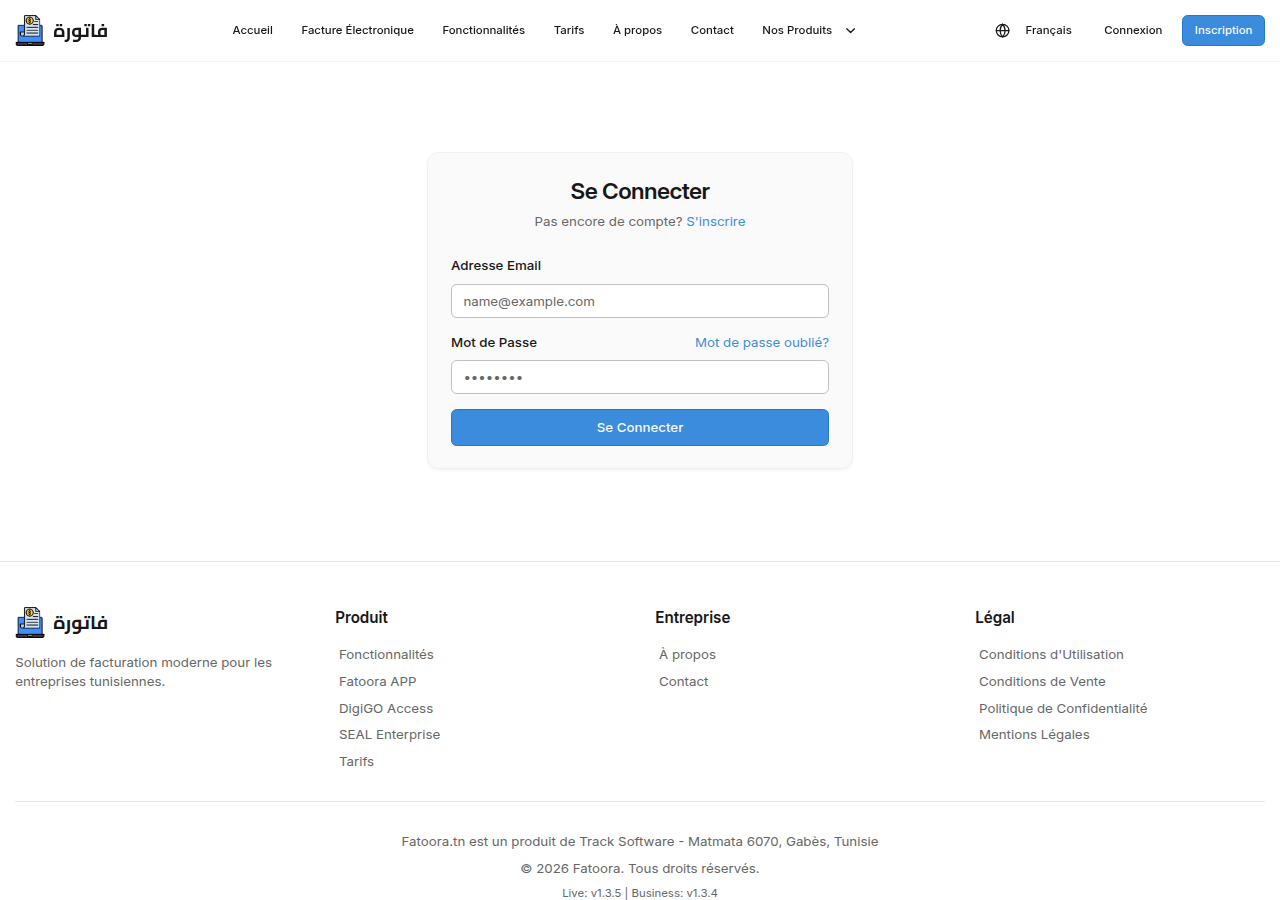The image size is (1280, 900).
Task: Select the Mot de Passe field
Action: 639,377
